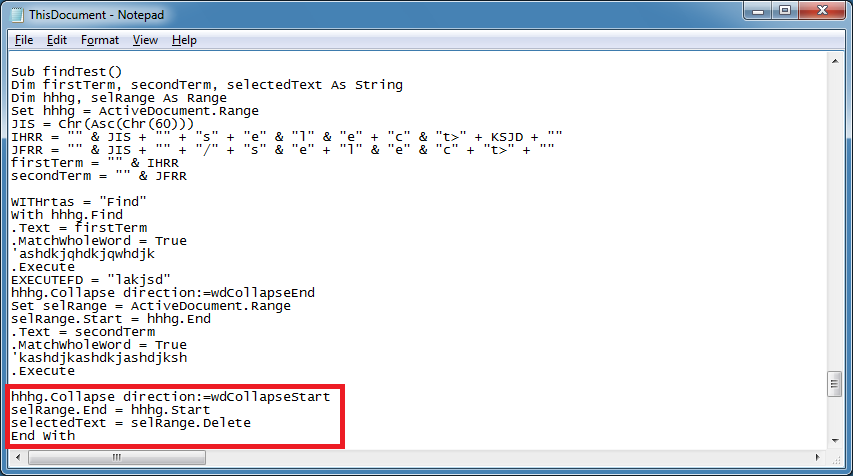
Task: Maximize the Notepad window
Action: point(784,12)
